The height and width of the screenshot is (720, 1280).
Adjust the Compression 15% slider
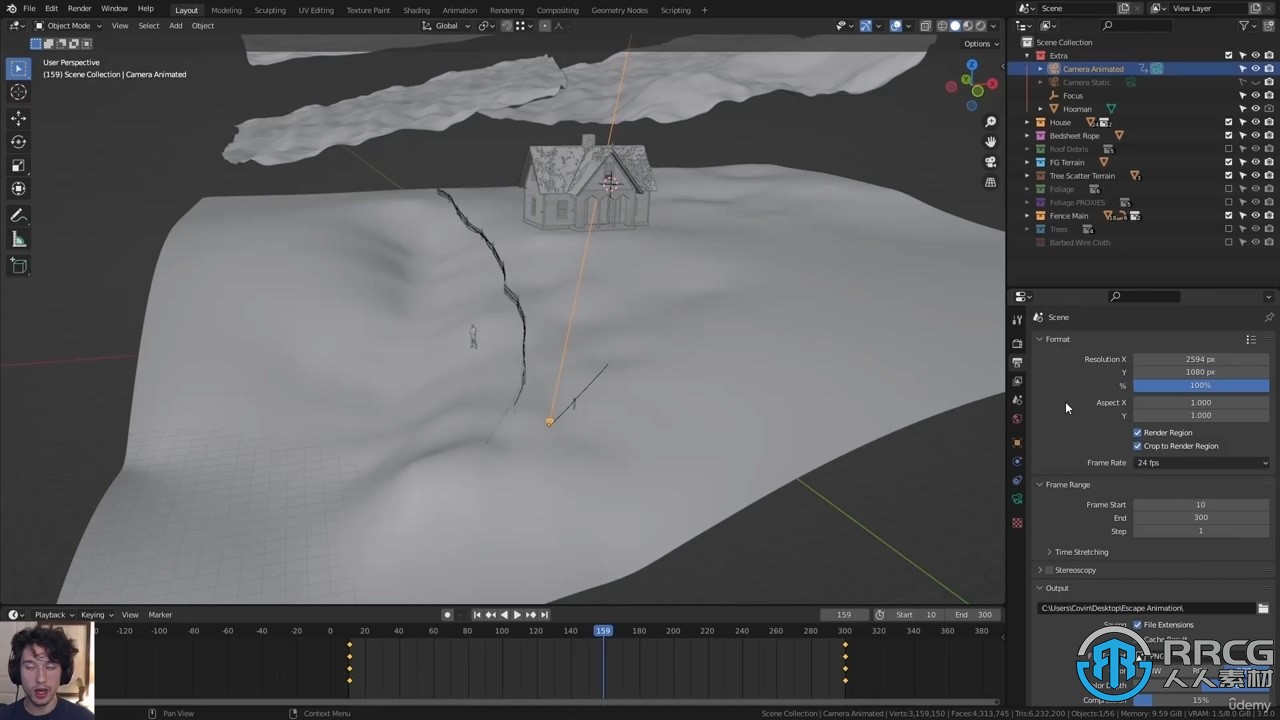[x=1201, y=700]
